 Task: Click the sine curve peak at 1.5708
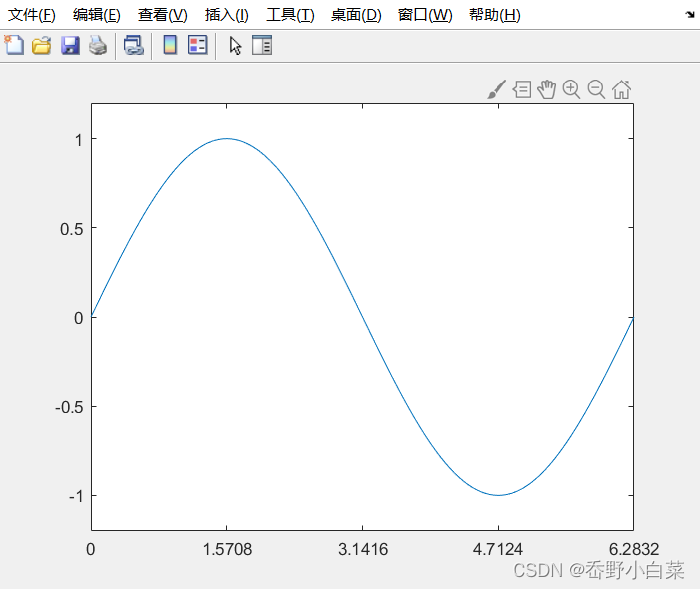pyautogui.click(x=227, y=138)
